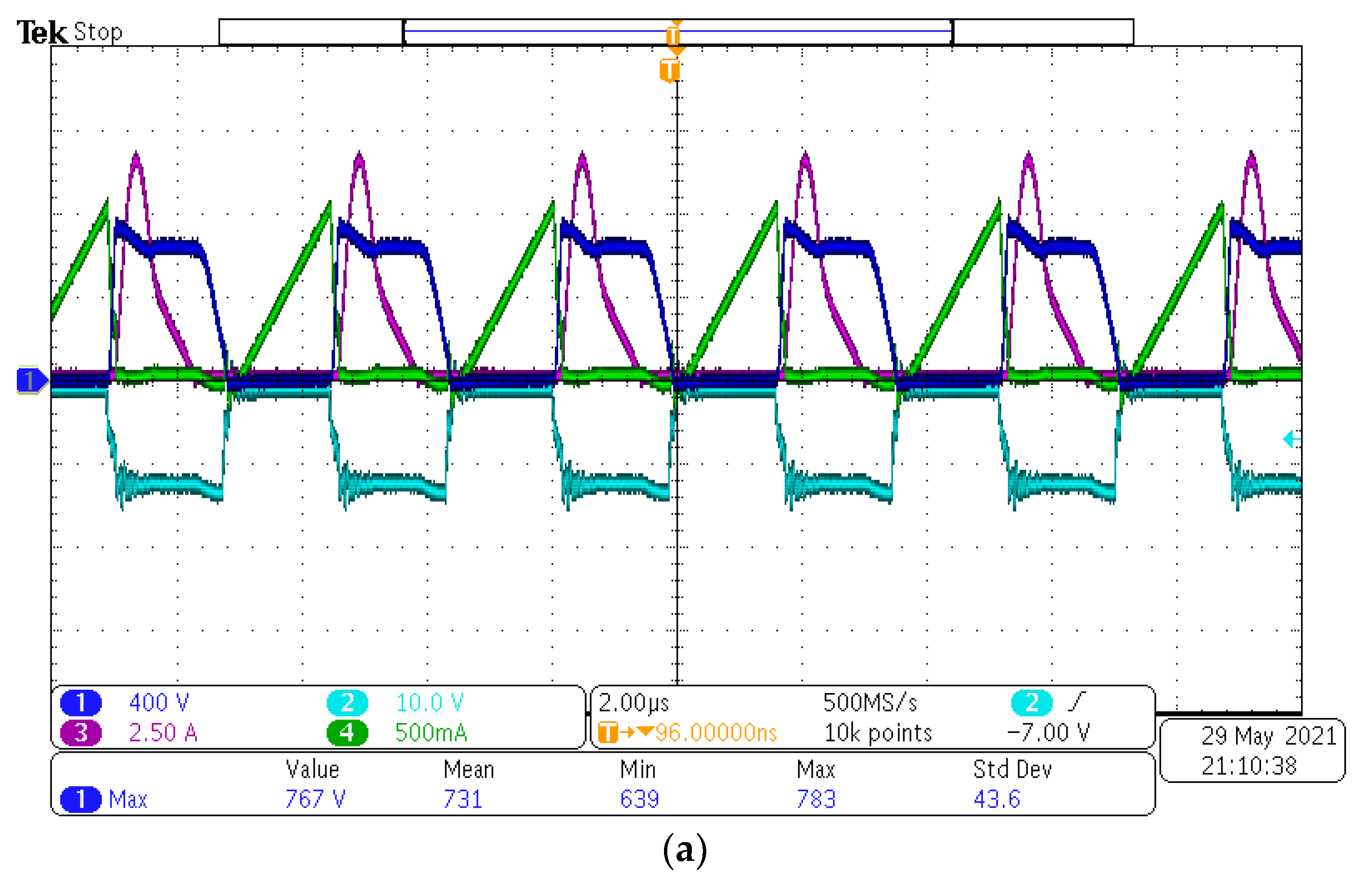Click the green channel 4 badge
Viewport: 1365px width, 896px height.
click(x=347, y=732)
